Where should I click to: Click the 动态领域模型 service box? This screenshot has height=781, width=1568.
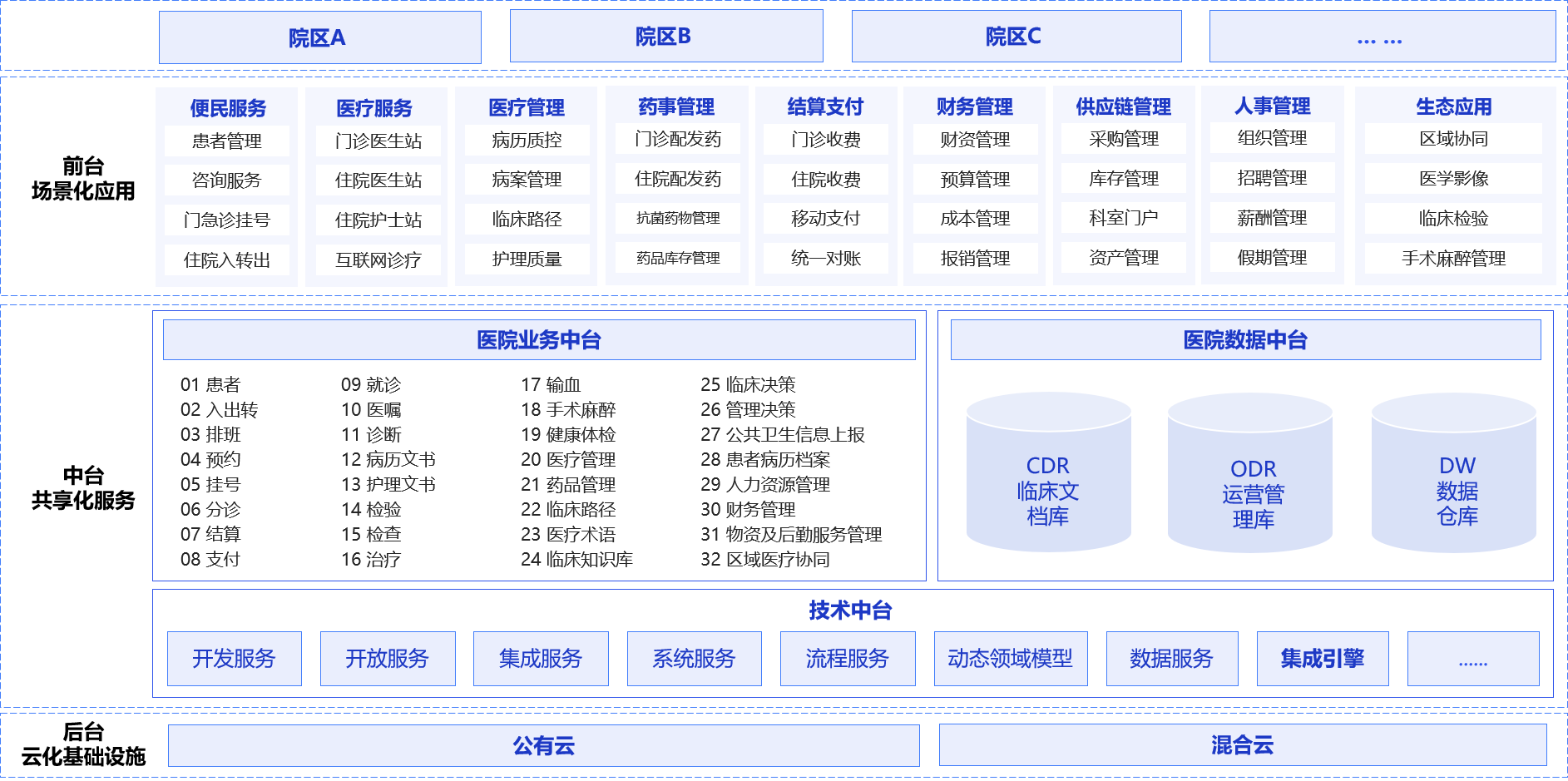(1010, 659)
